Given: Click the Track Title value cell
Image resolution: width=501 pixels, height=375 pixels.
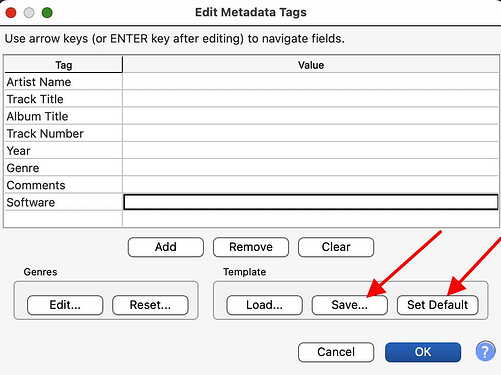Looking at the screenshot, I should 311,99.
